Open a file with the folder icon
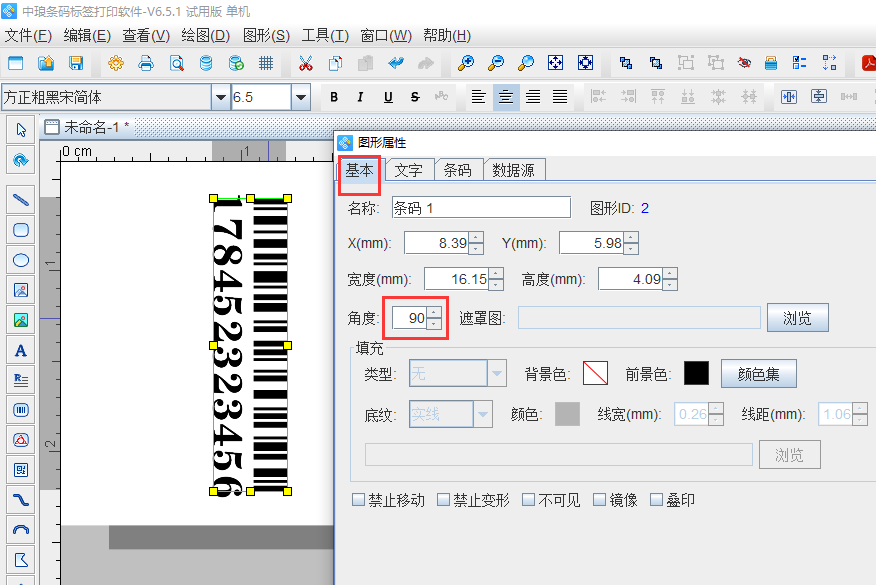 click(46, 63)
